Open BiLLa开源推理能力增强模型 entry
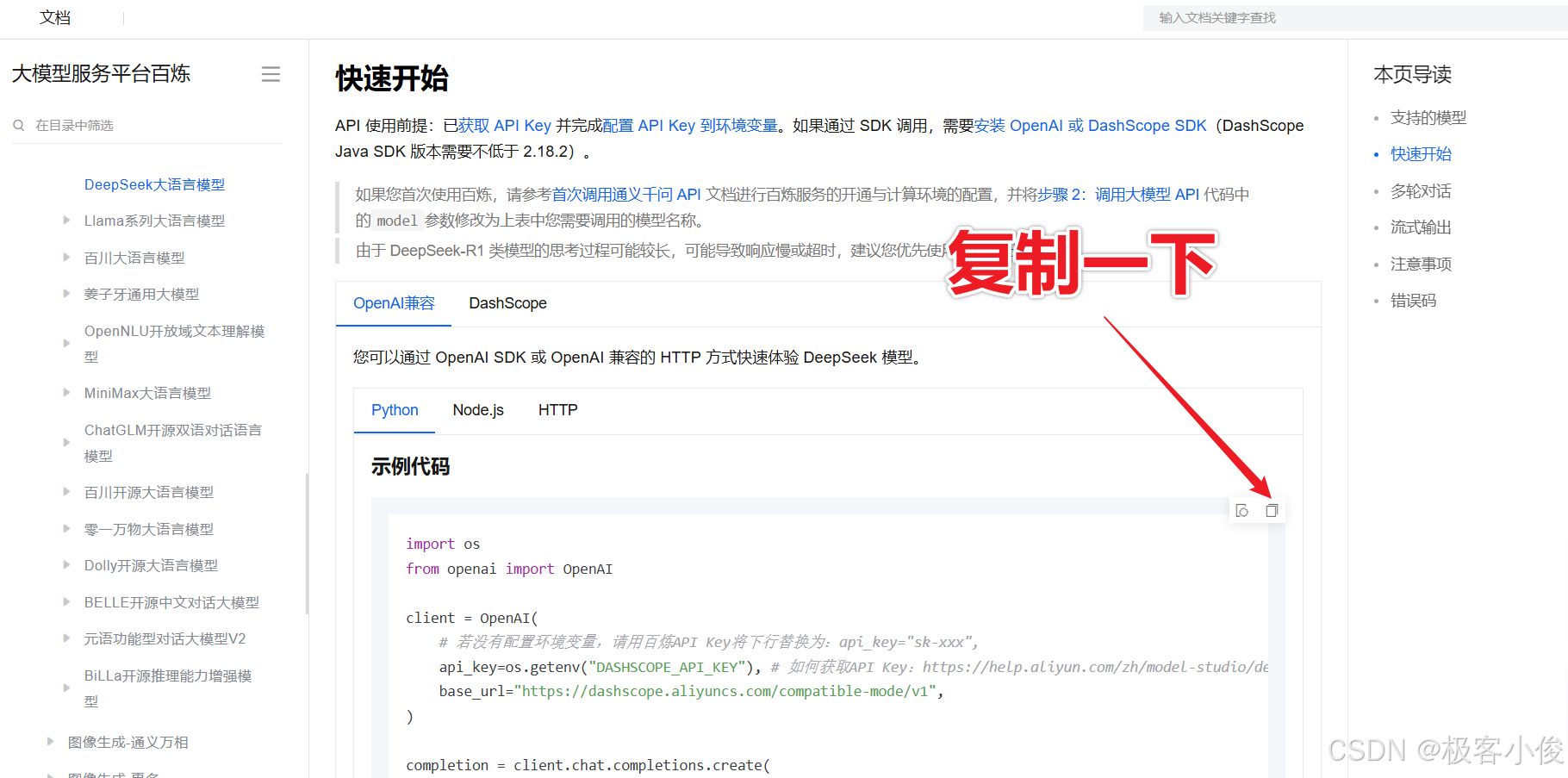Viewport: 1568px width, 778px height. click(168, 688)
